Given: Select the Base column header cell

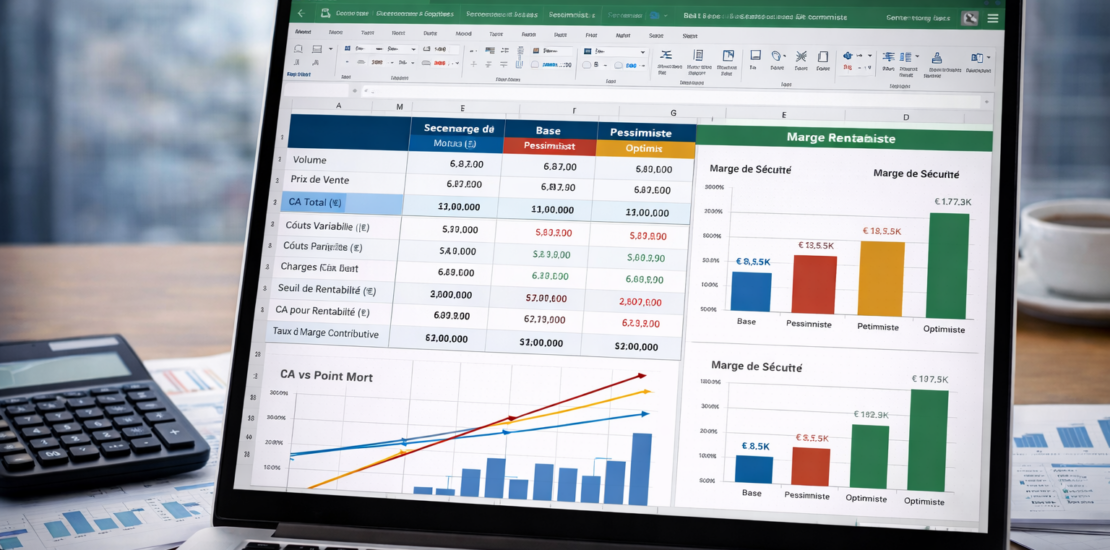Looking at the screenshot, I should (548, 130).
